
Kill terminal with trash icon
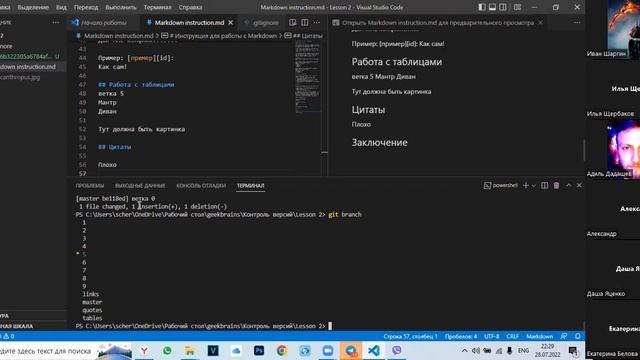[x=556, y=185]
